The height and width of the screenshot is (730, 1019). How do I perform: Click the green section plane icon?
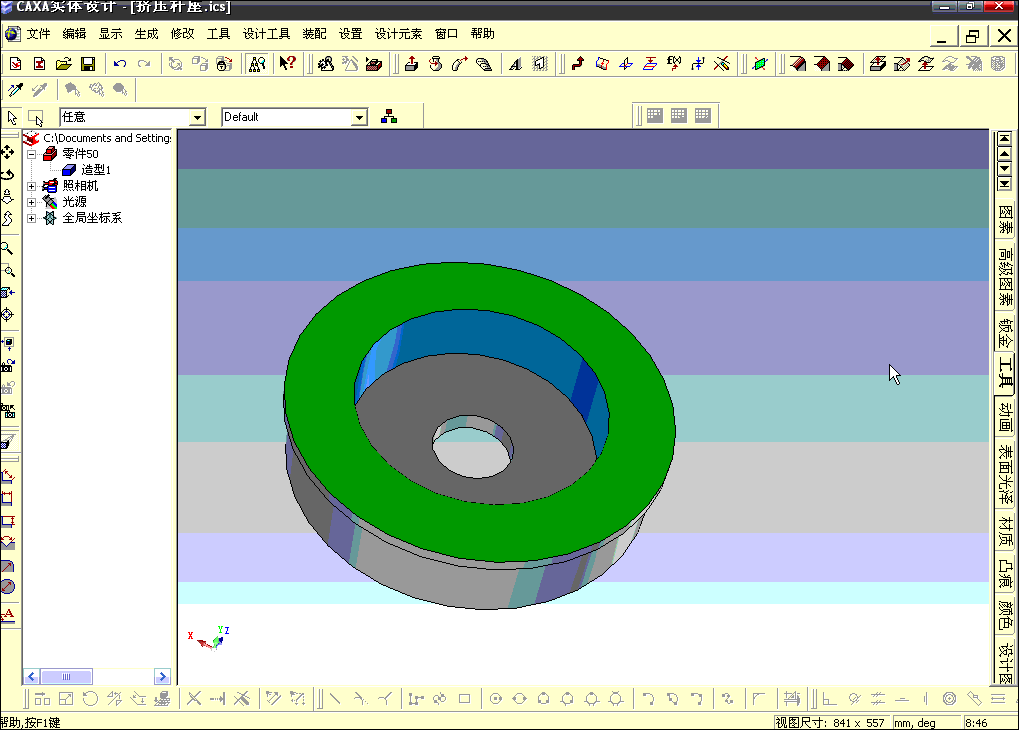(759, 64)
